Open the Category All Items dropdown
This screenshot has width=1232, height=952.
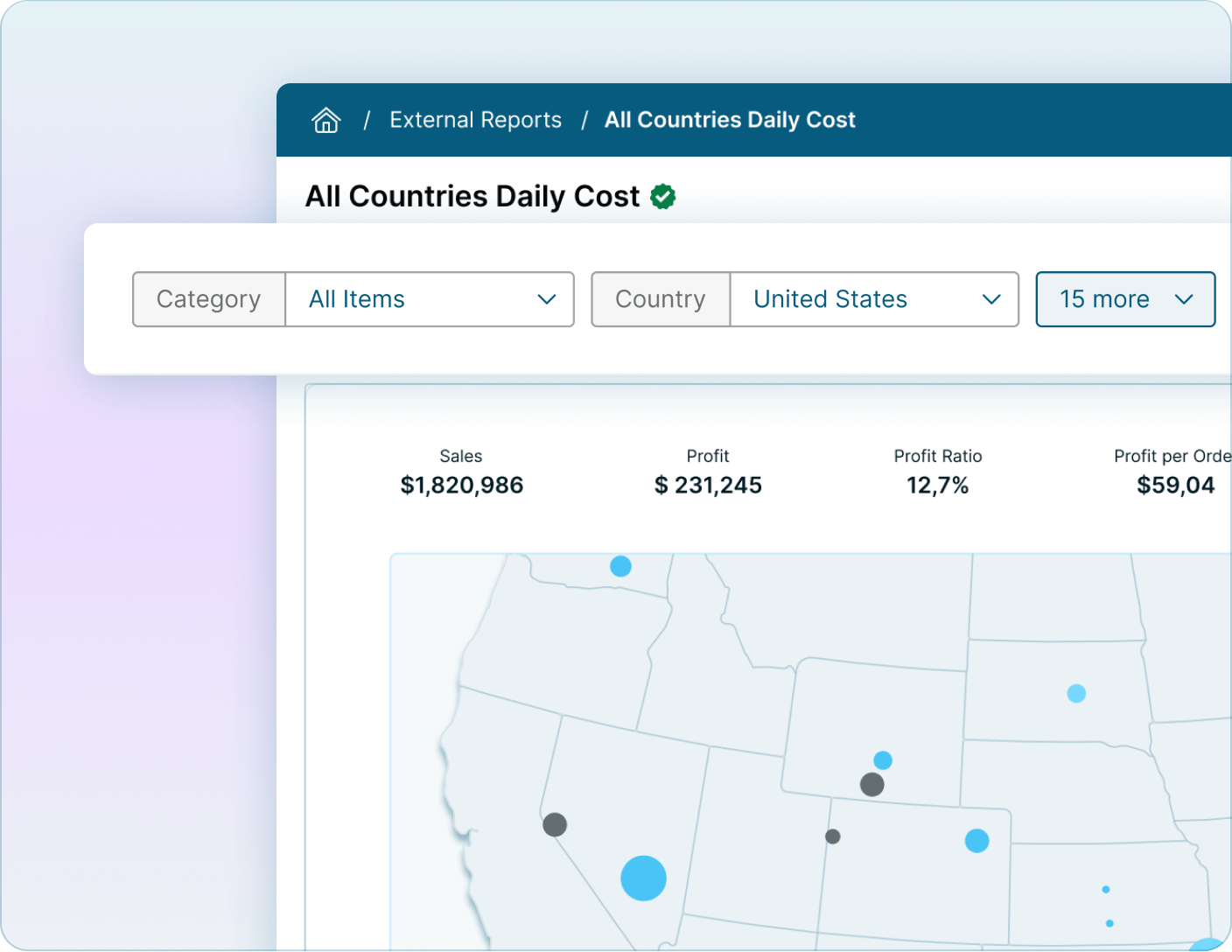[430, 299]
